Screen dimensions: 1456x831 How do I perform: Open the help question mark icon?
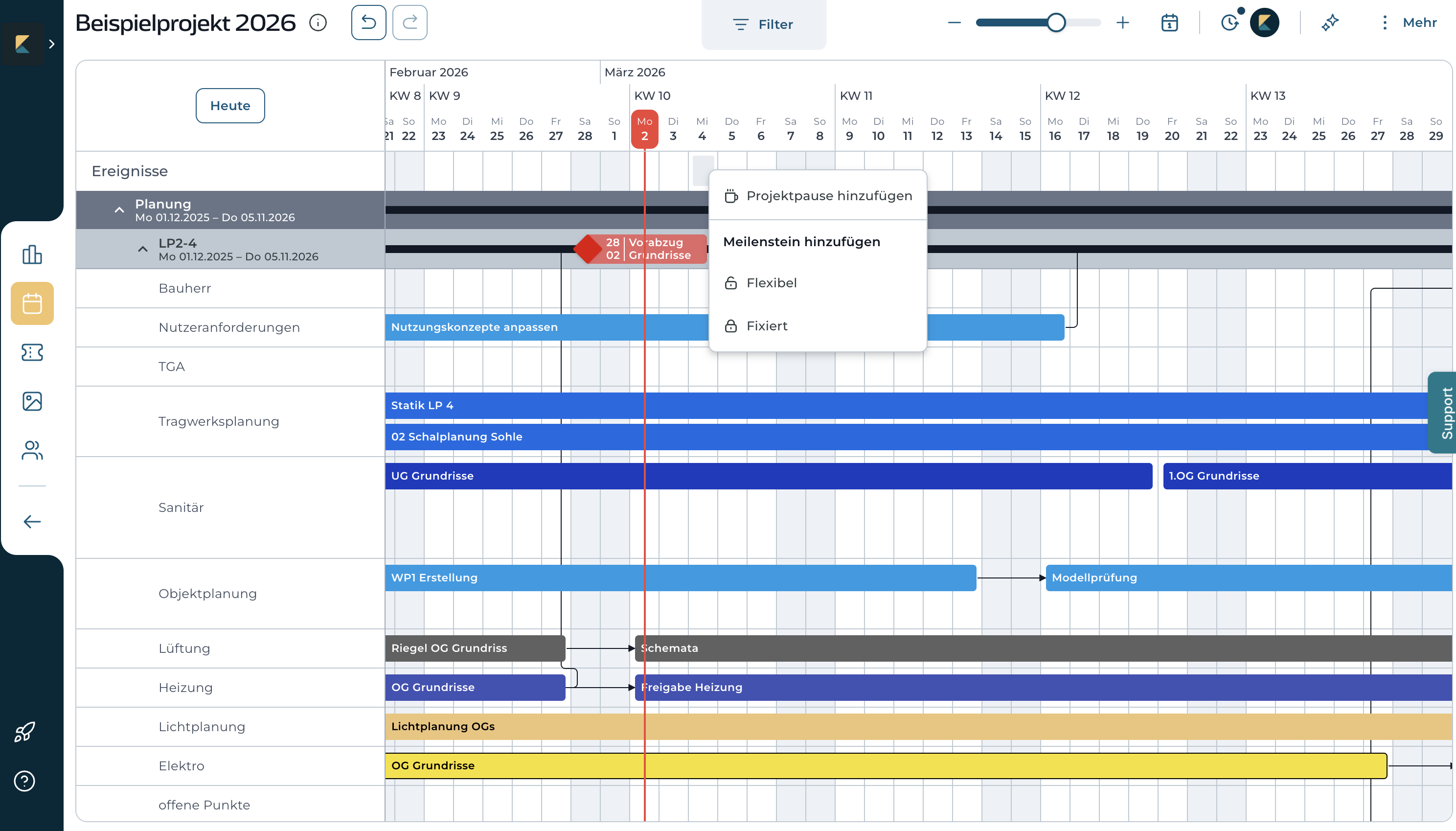[24, 781]
